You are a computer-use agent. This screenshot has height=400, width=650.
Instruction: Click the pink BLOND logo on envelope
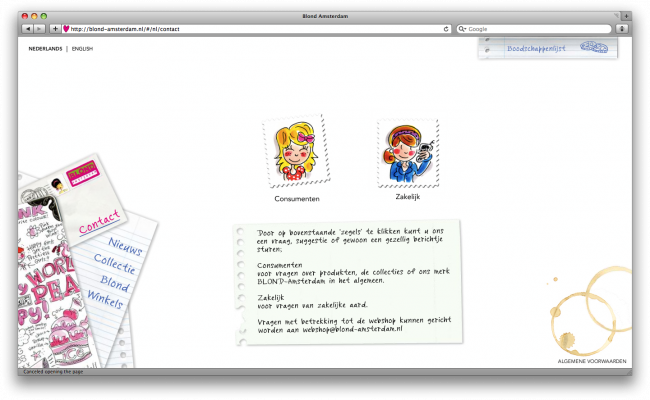tap(83, 173)
